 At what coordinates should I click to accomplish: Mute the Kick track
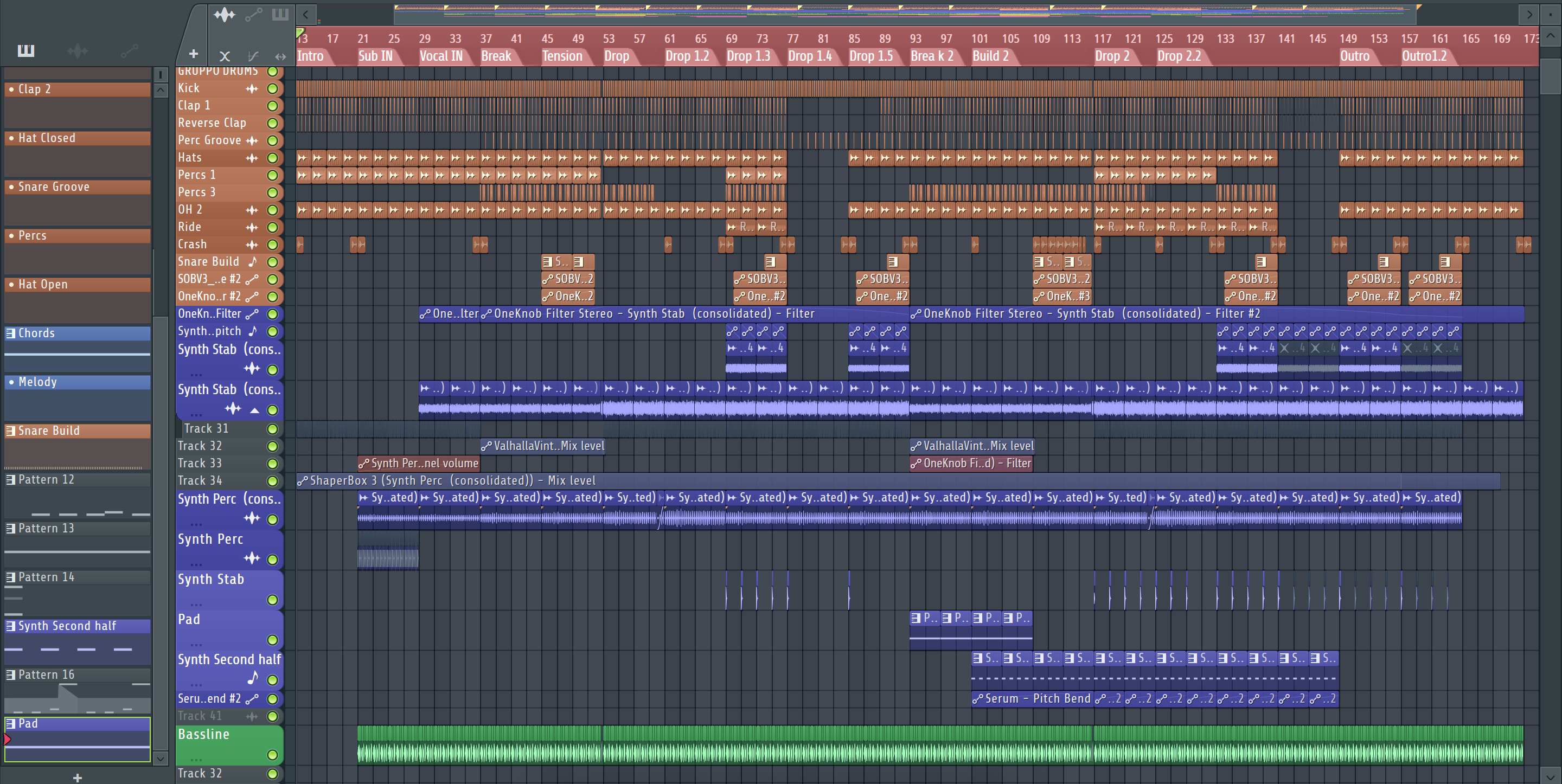[x=273, y=88]
